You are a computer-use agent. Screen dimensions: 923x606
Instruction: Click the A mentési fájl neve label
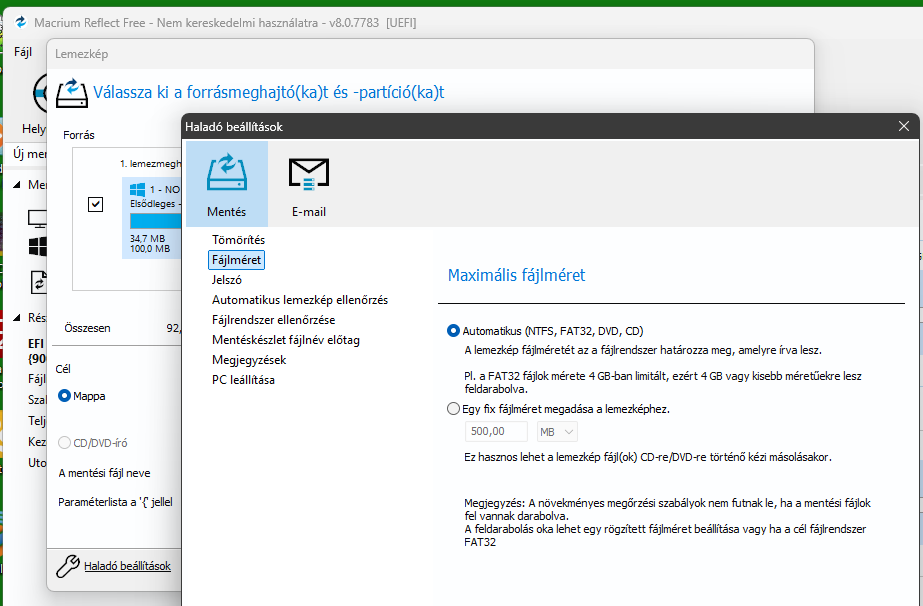(104, 473)
